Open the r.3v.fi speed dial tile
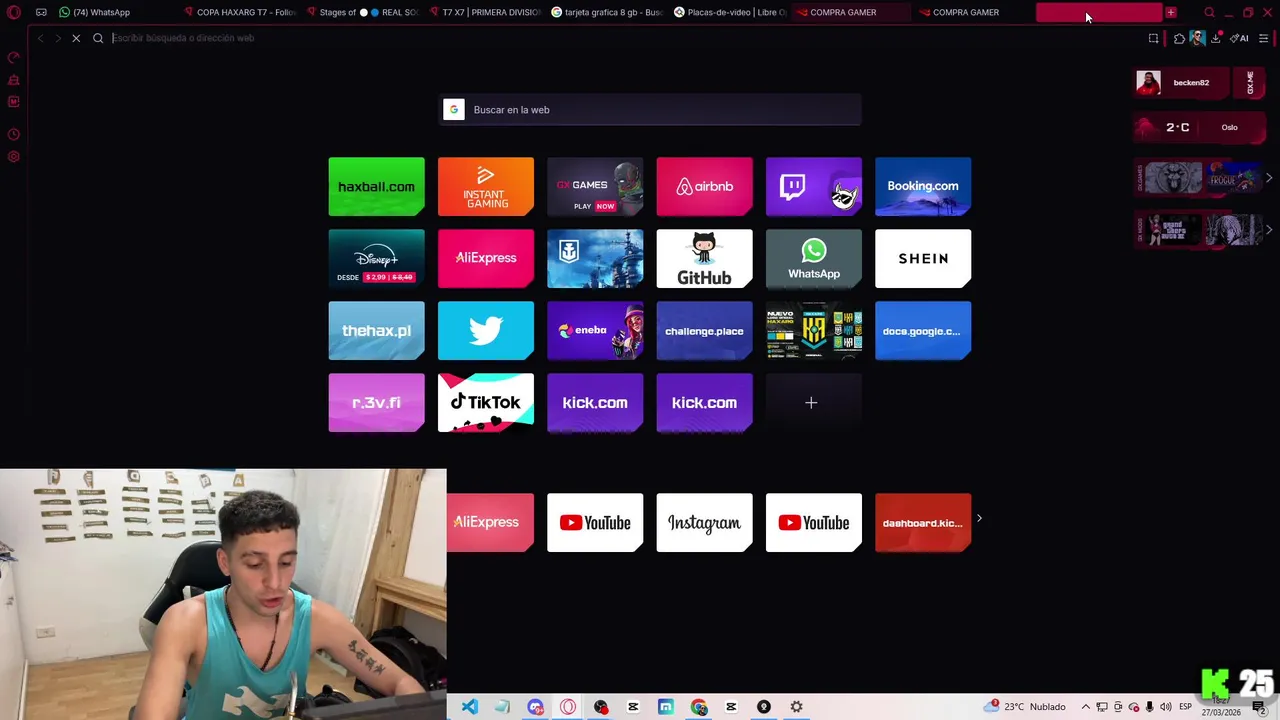The width and height of the screenshot is (1280, 720). tap(376, 402)
